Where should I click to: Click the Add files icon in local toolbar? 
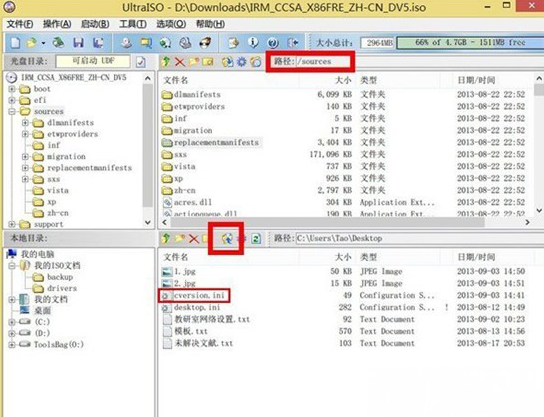(227, 239)
